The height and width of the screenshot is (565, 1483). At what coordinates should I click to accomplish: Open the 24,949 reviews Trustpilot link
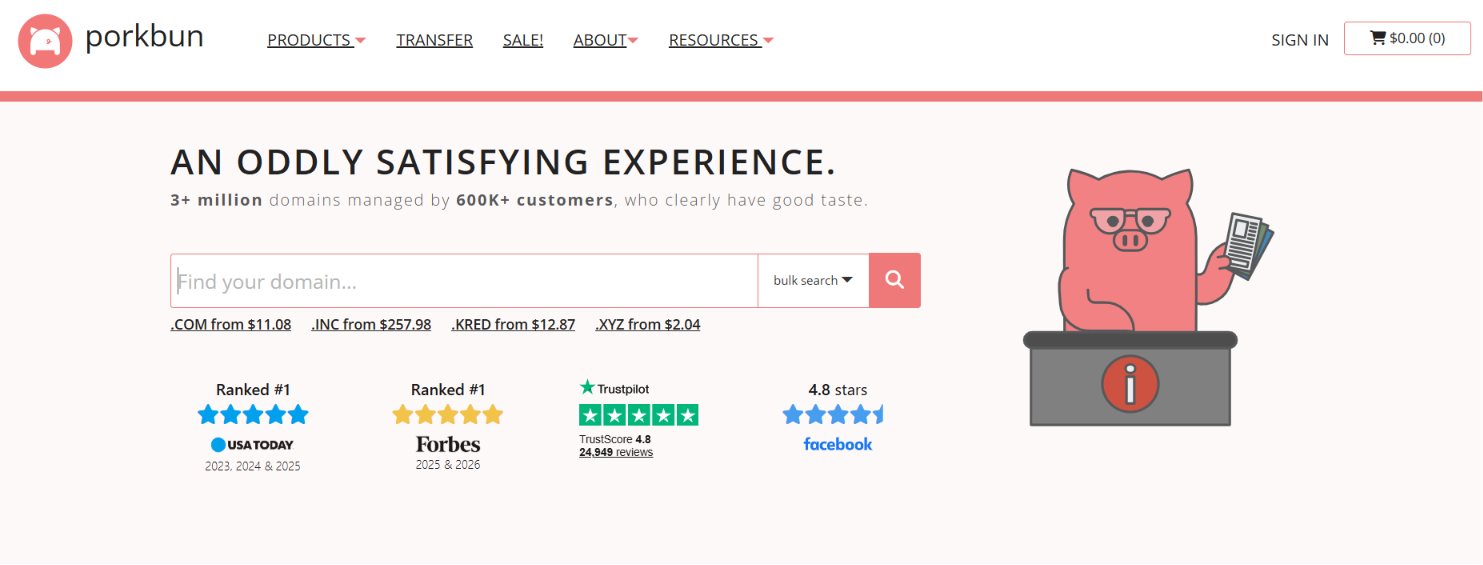pyautogui.click(x=616, y=452)
